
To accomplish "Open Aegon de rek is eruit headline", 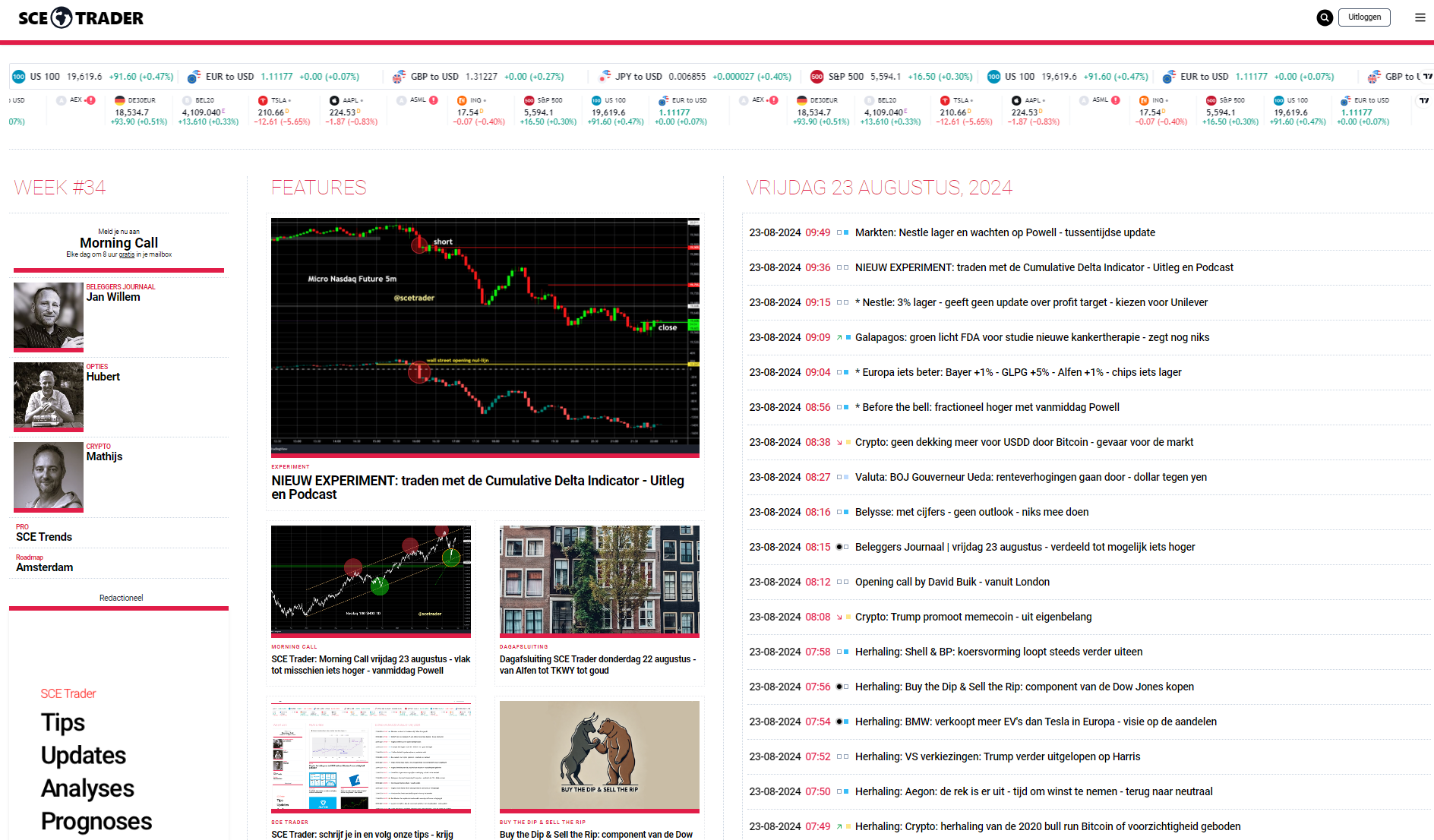I will 1034,792.
